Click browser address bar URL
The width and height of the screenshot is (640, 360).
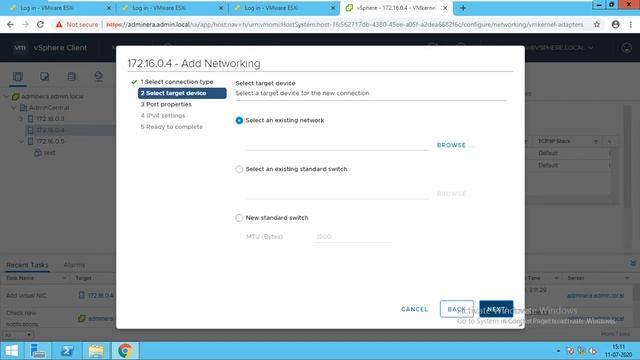click(x=344, y=25)
